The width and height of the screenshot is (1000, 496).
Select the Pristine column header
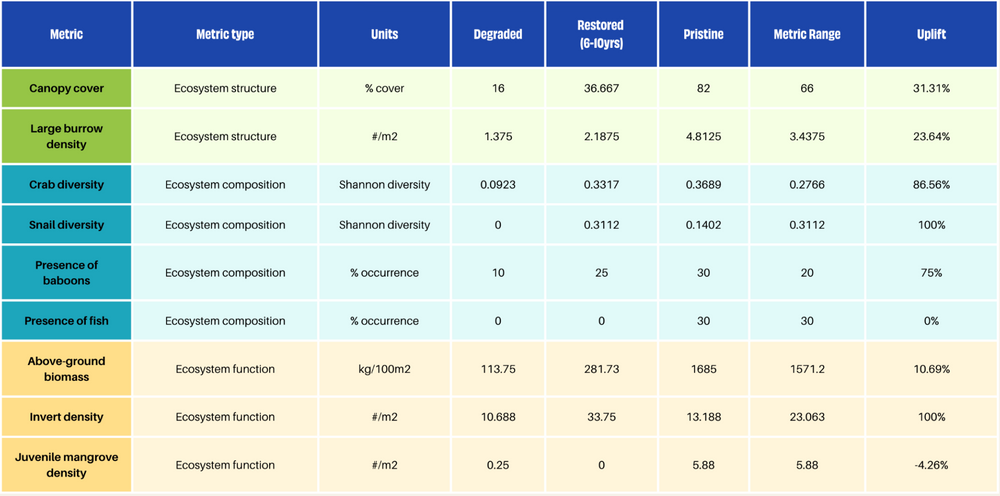pos(704,34)
